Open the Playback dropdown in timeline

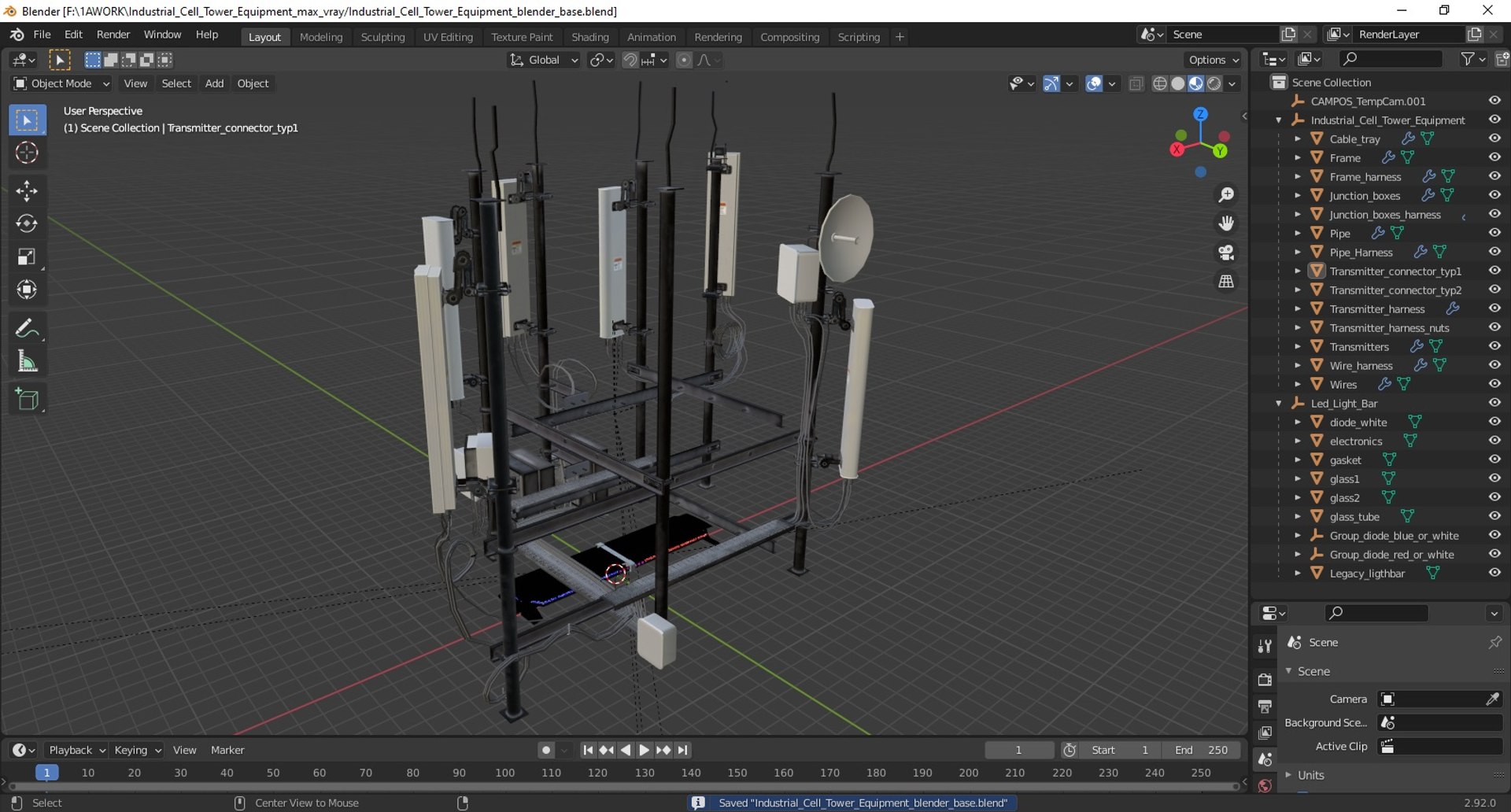tap(76, 750)
